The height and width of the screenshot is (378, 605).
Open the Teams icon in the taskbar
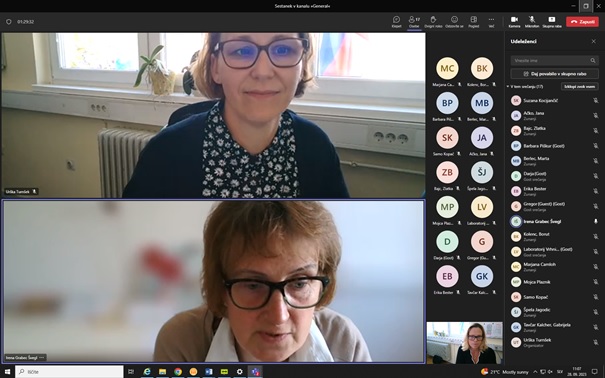click(255, 372)
